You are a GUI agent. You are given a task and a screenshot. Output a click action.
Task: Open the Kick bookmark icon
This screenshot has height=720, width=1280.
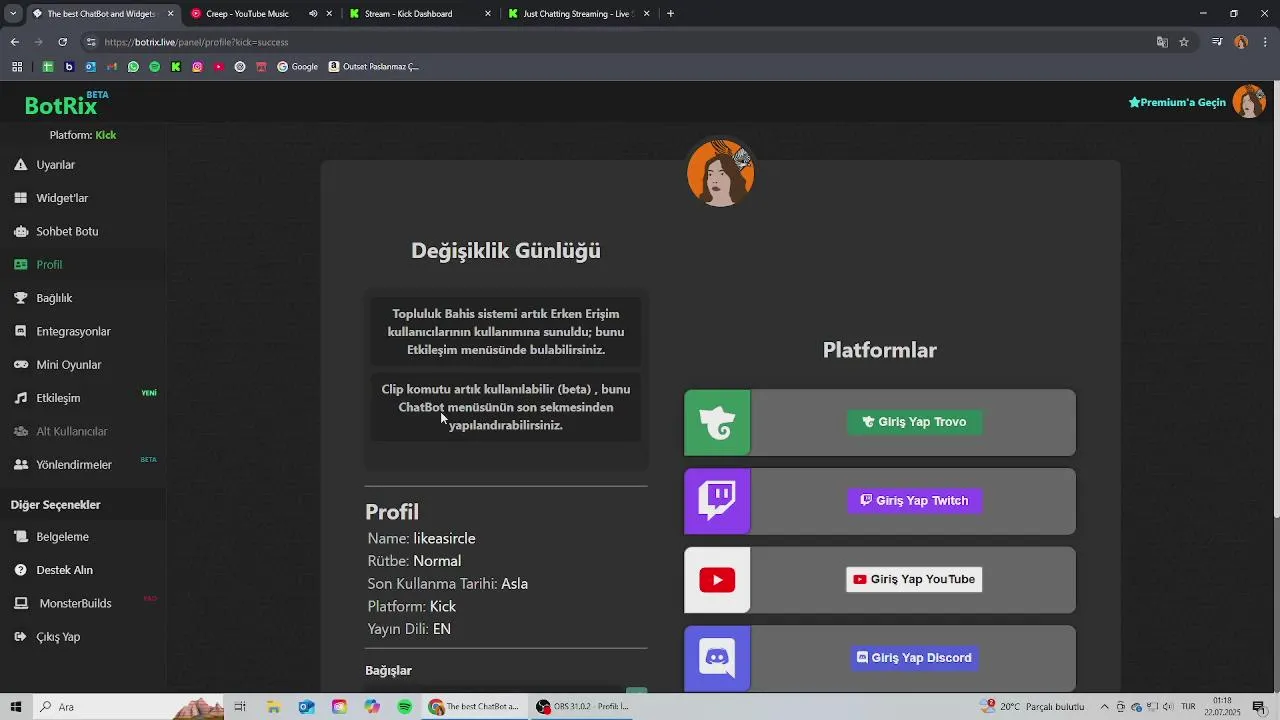(x=176, y=67)
